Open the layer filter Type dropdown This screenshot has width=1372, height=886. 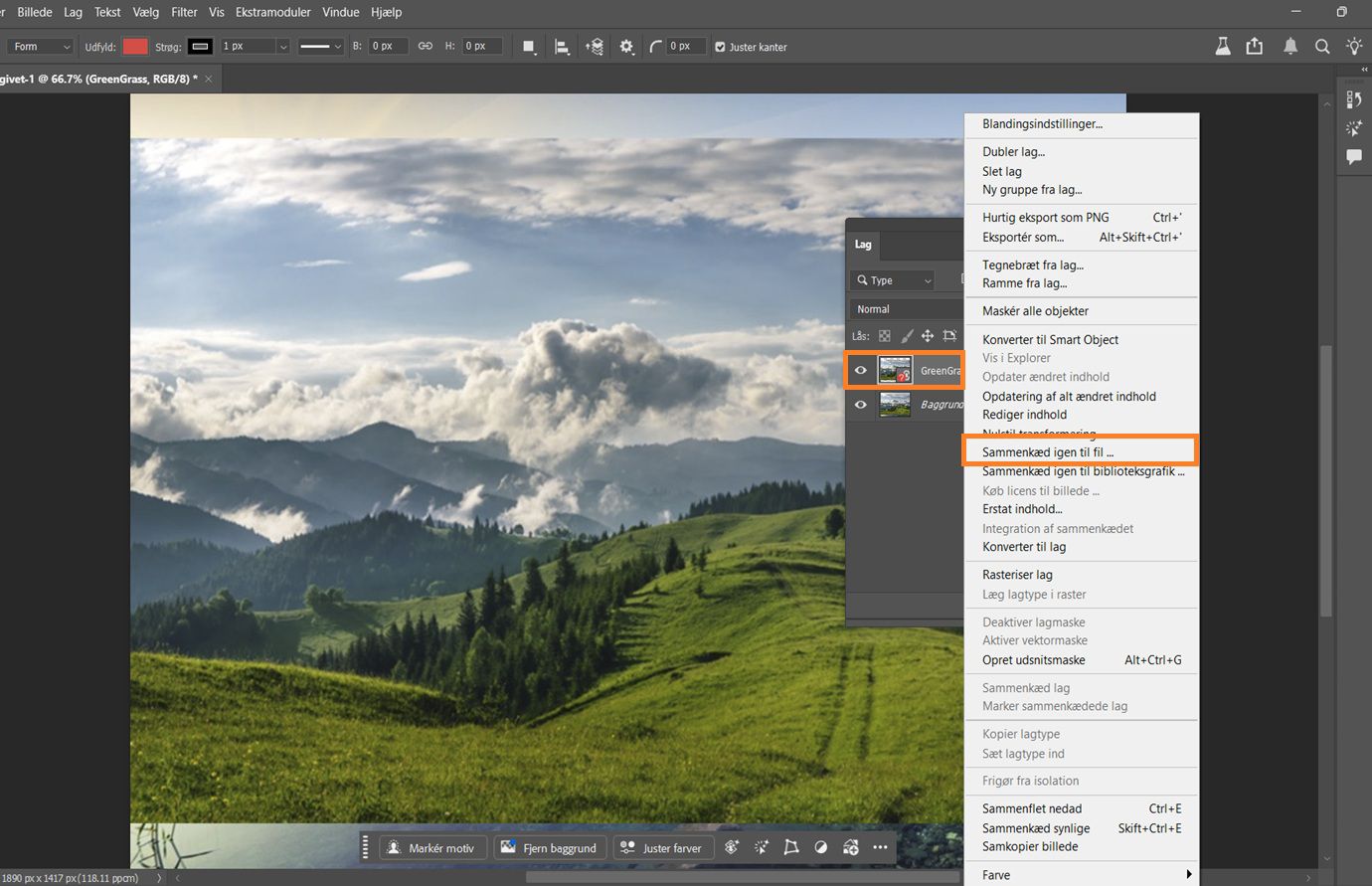tap(893, 280)
